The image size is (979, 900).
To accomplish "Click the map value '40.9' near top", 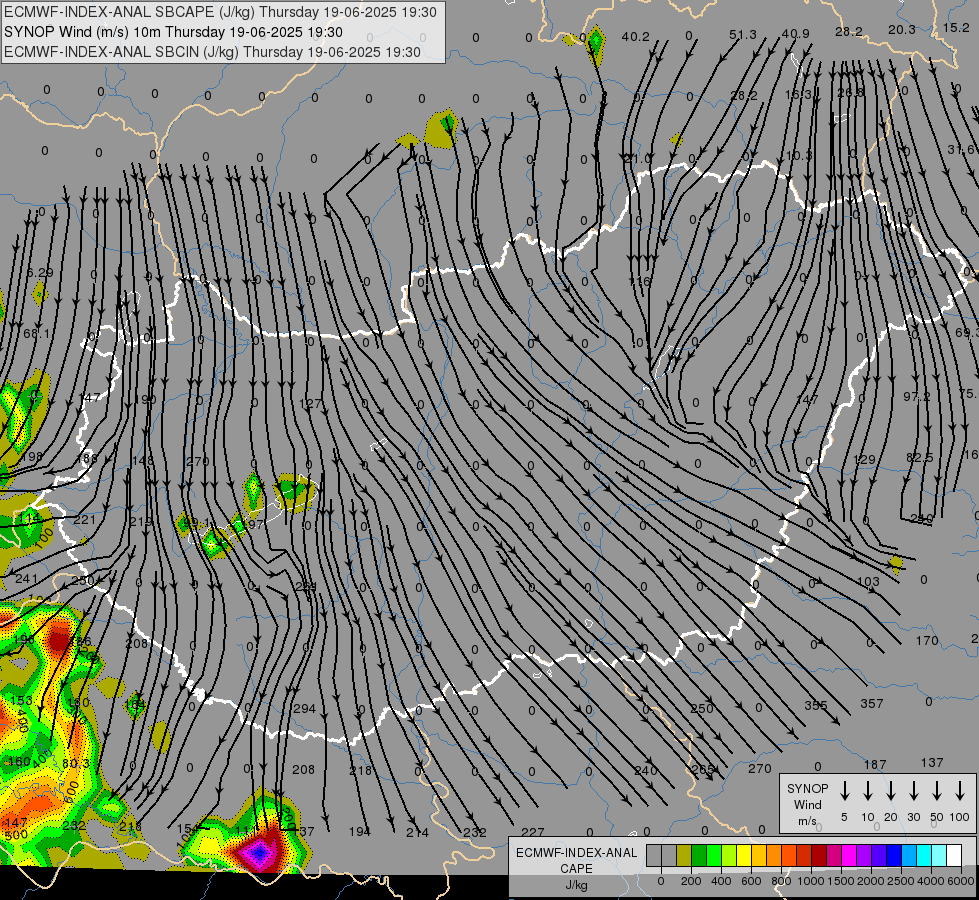I will [x=795, y=34].
